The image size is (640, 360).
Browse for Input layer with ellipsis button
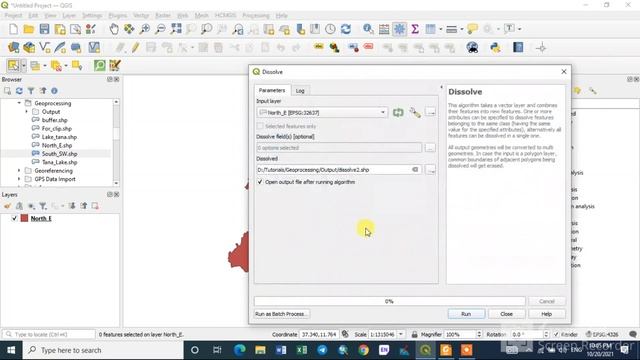[430, 112]
